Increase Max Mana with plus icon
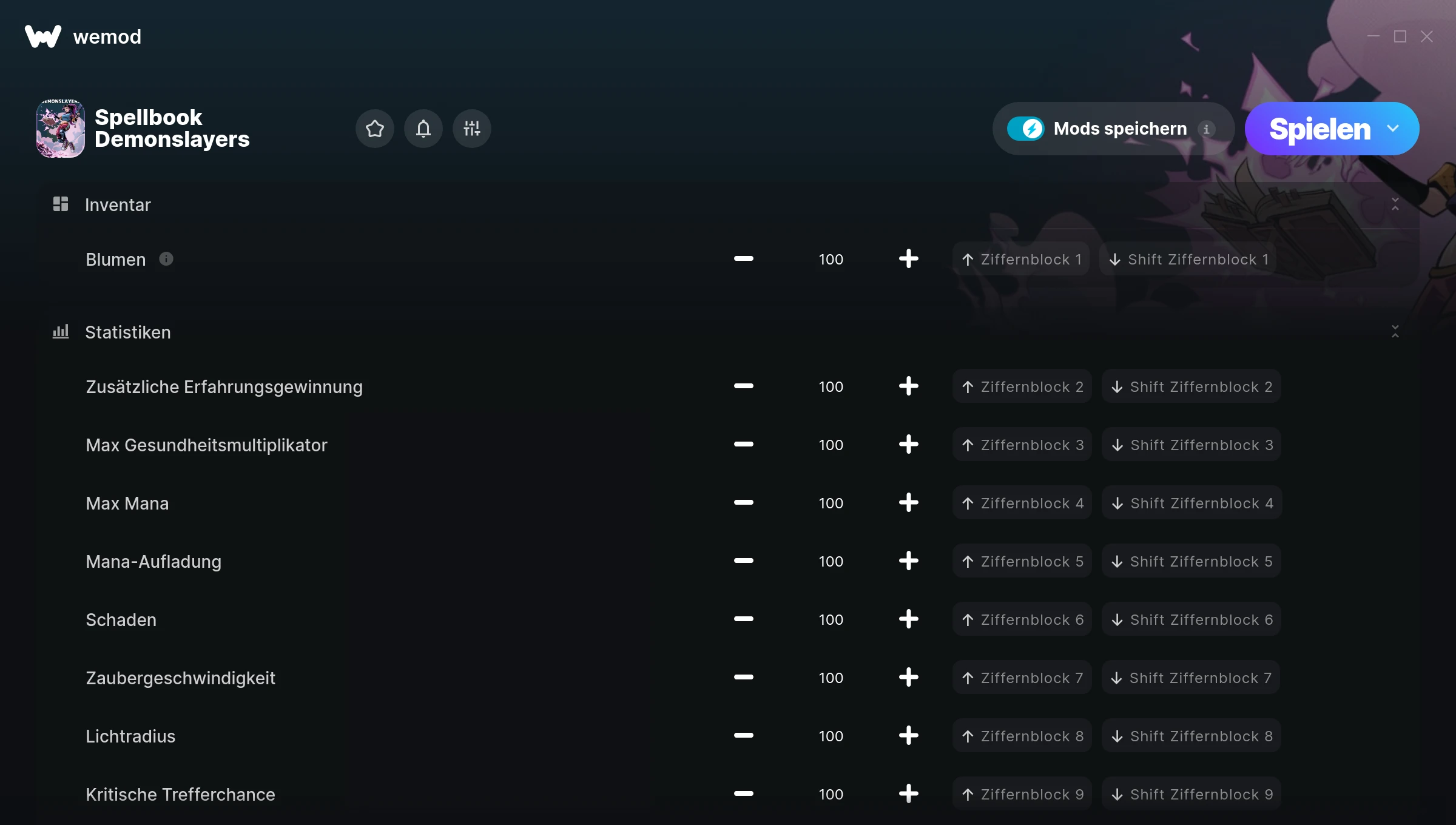The height and width of the screenshot is (825, 1456). pyautogui.click(x=908, y=503)
